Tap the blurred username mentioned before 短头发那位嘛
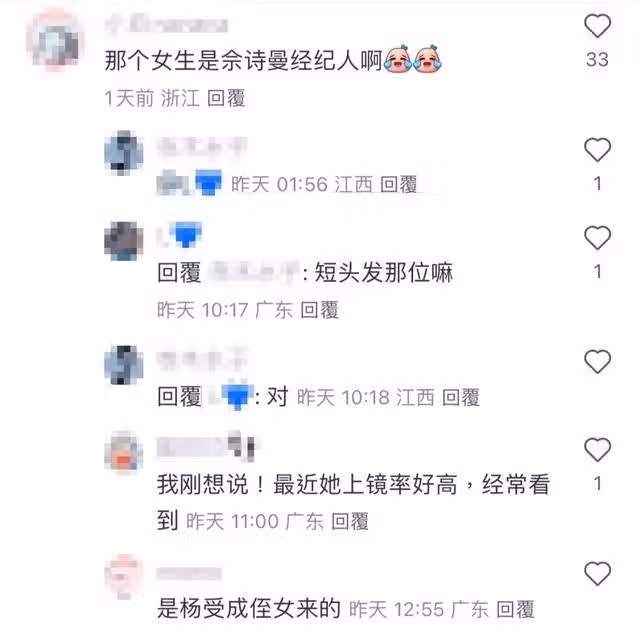This screenshot has width=640, height=638. click(255, 271)
